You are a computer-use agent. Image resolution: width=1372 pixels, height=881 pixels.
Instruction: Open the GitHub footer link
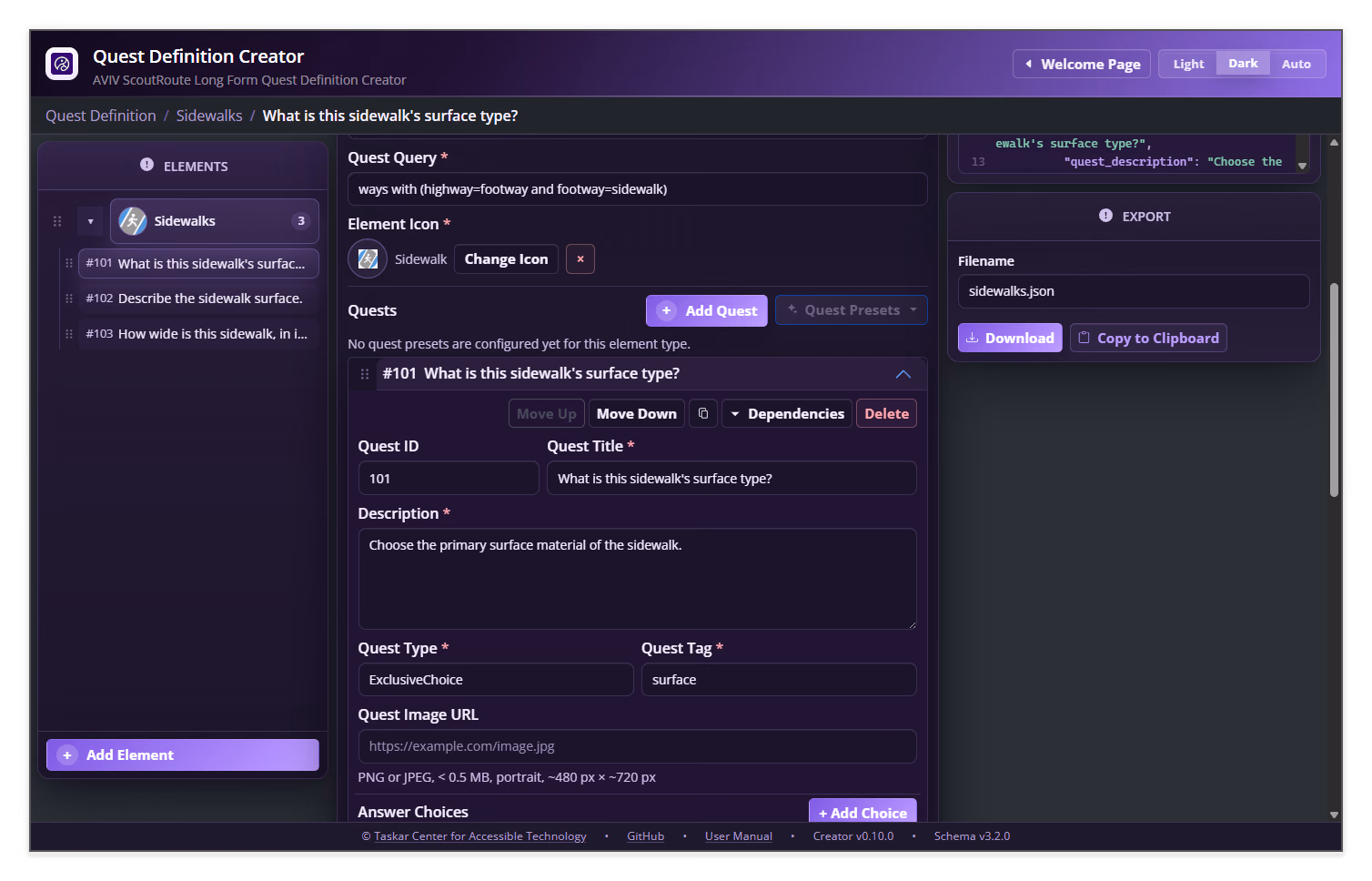(645, 836)
